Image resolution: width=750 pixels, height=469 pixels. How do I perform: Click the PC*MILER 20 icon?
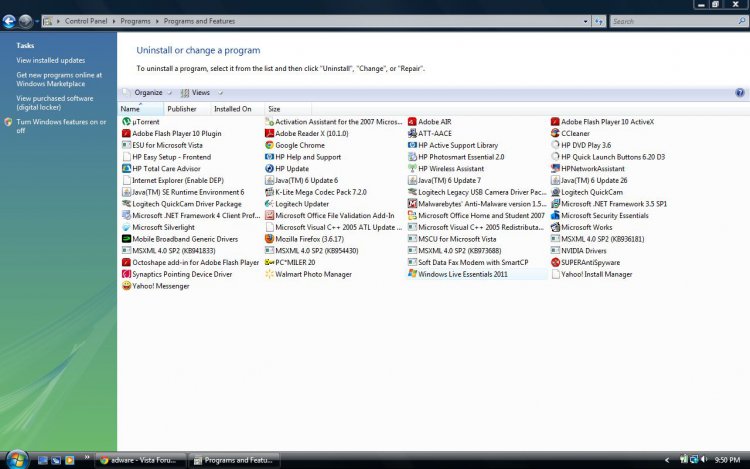click(269, 262)
